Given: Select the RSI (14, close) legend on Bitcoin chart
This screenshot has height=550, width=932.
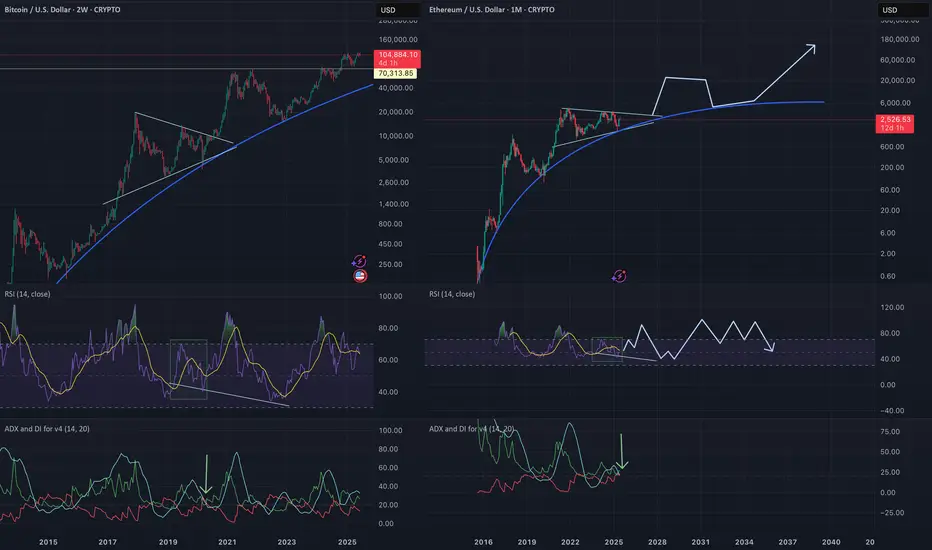Looking at the screenshot, I should (x=27, y=294).
